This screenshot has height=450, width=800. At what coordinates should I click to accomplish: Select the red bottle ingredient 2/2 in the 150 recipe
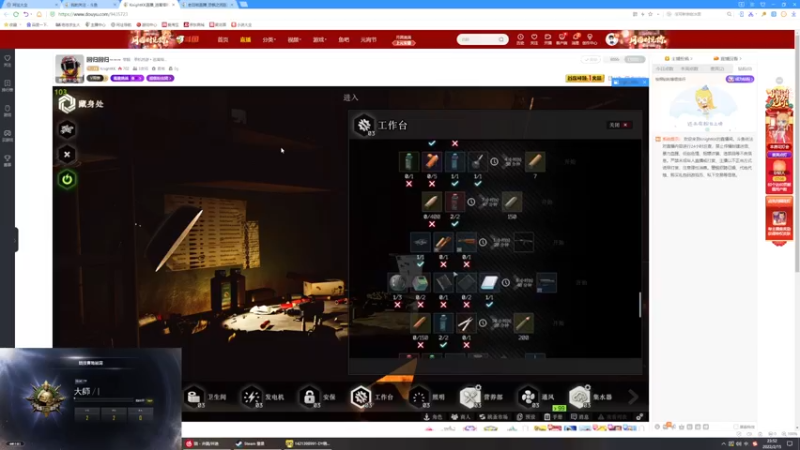pyautogui.click(x=455, y=202)
